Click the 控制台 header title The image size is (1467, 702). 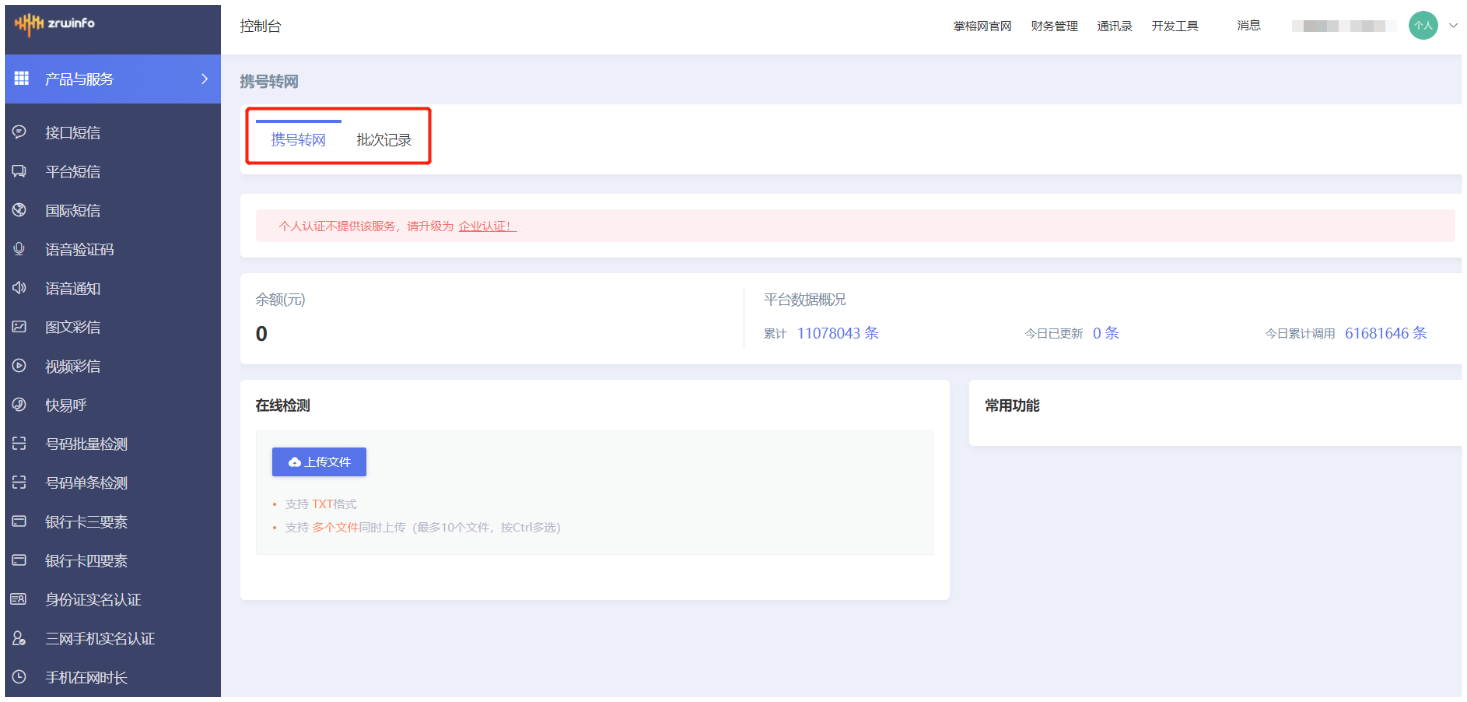point(261,26)
